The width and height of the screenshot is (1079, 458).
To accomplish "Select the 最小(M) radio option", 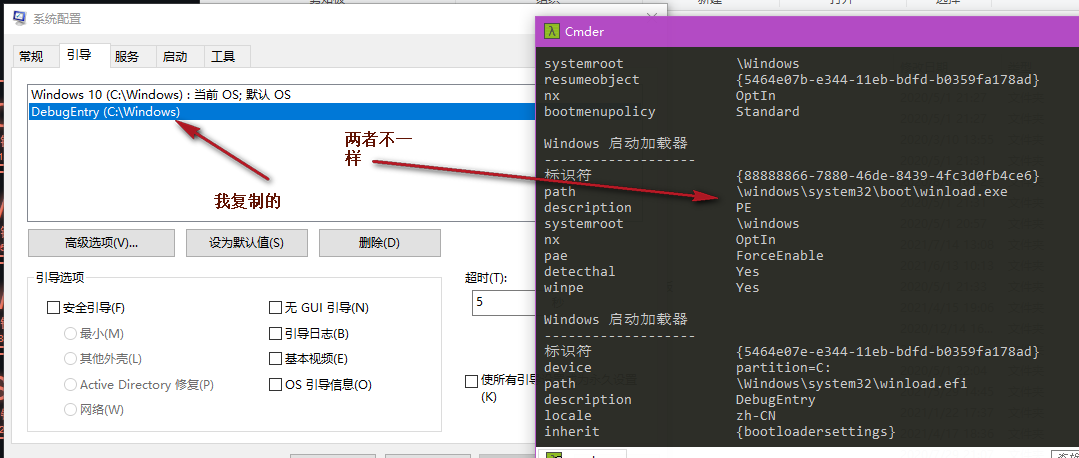I will click(70, 334).
